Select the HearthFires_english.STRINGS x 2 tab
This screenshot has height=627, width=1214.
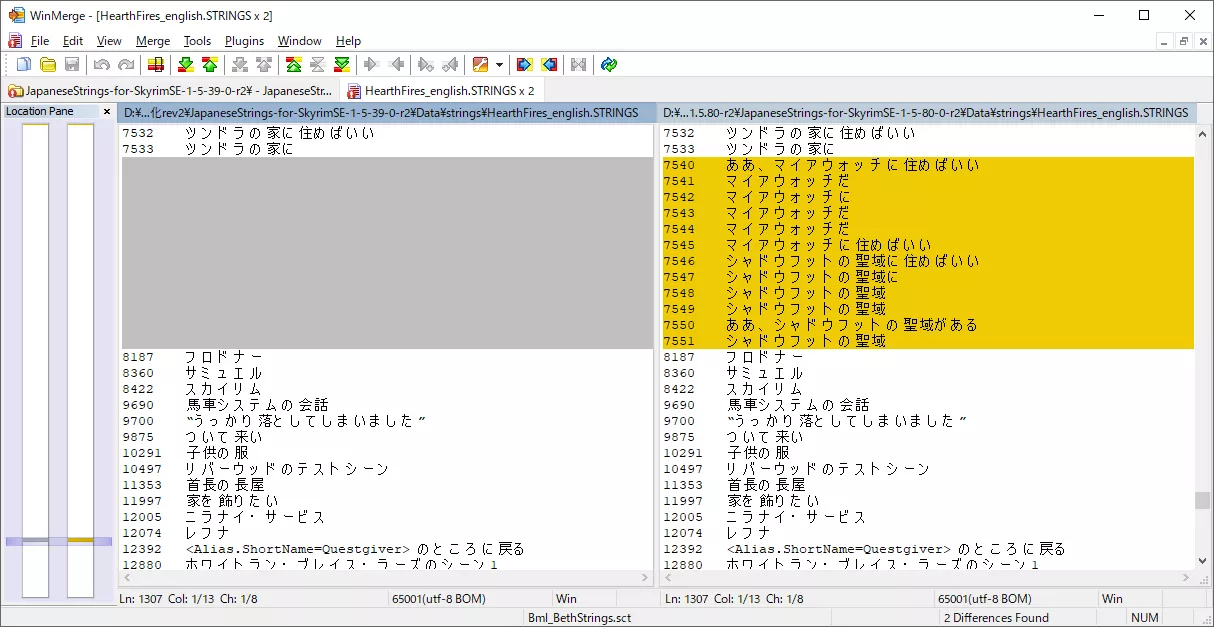click(441, 90)
